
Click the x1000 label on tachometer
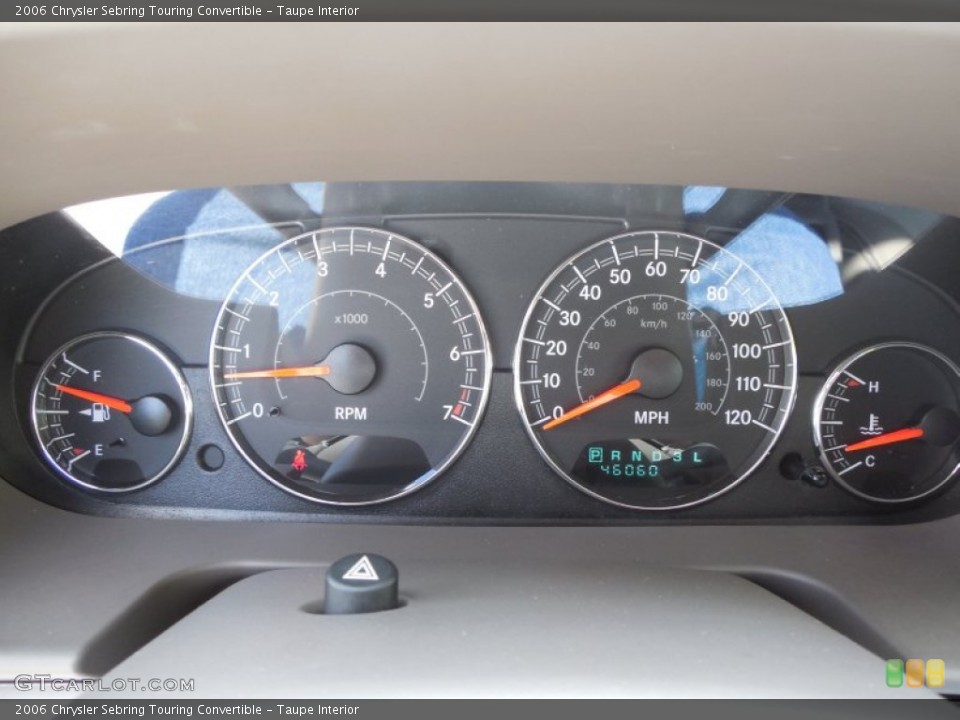point(351,318)
